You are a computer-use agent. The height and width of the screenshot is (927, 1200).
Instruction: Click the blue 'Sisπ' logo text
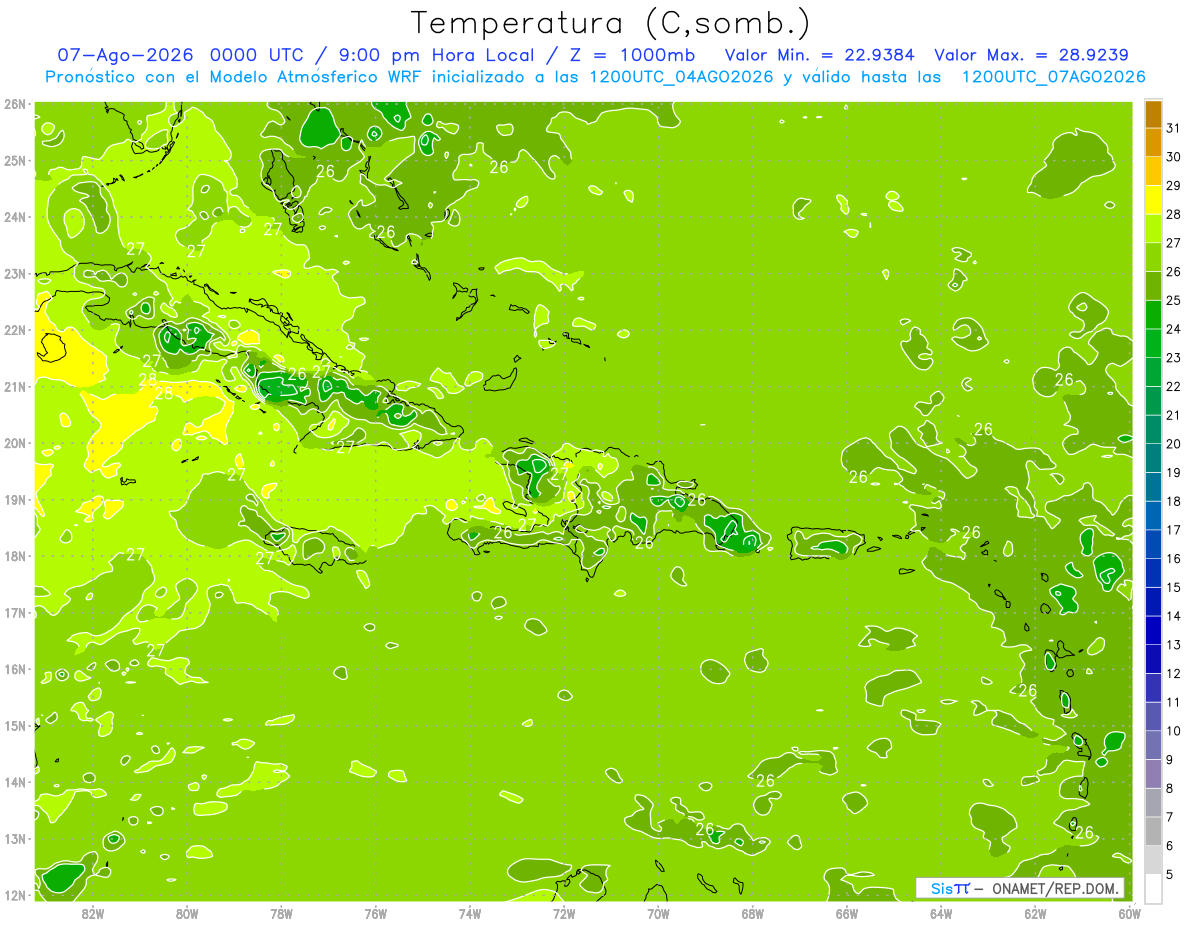point(950,888)
